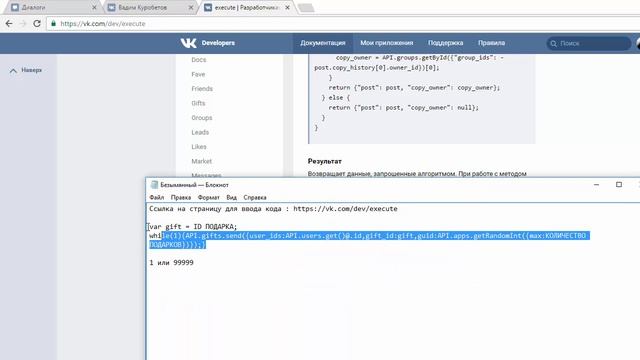Close the Диалоги browser tab

[x=94, y=8]
